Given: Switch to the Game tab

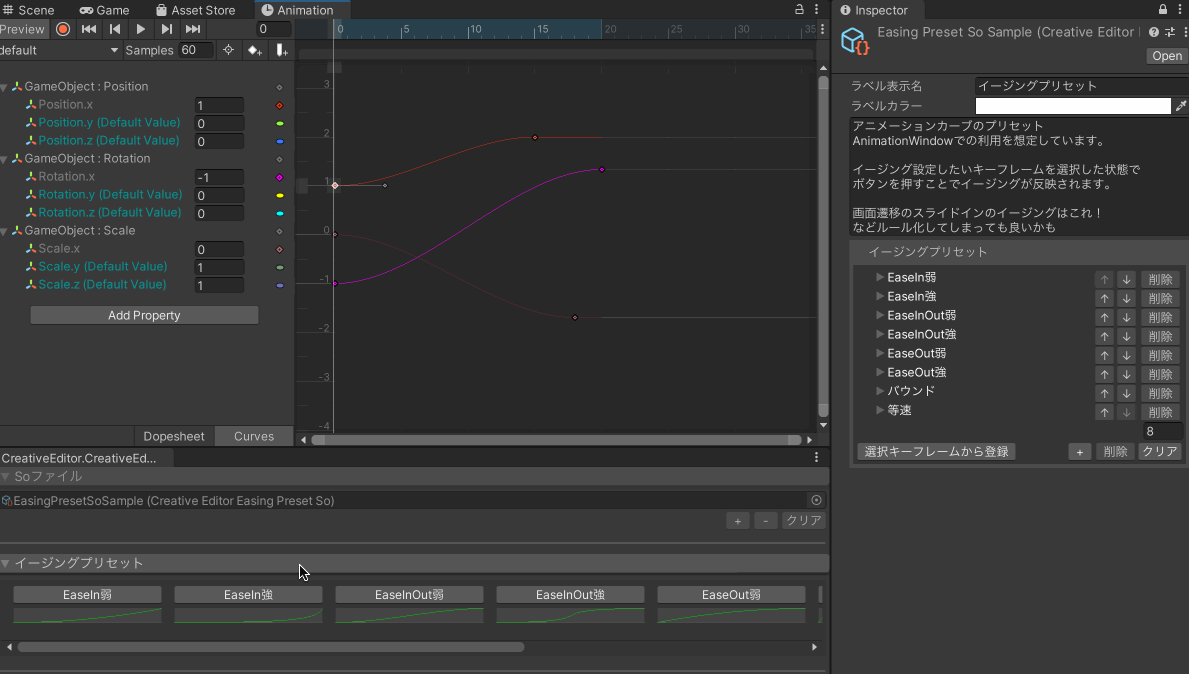Looking at the screenshot, I should click(104, 10).
